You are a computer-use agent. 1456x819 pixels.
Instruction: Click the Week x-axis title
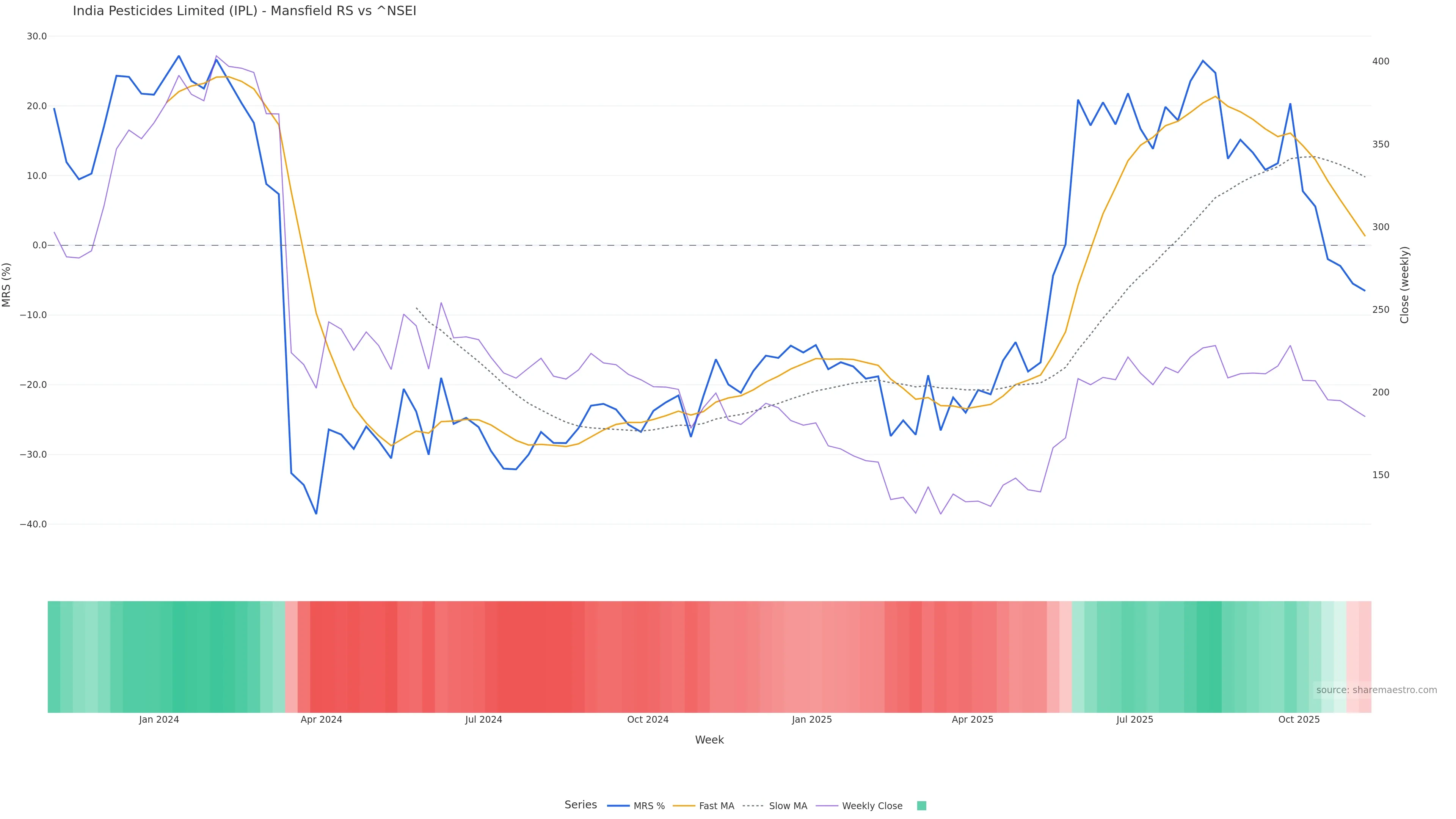click(709, 741)
